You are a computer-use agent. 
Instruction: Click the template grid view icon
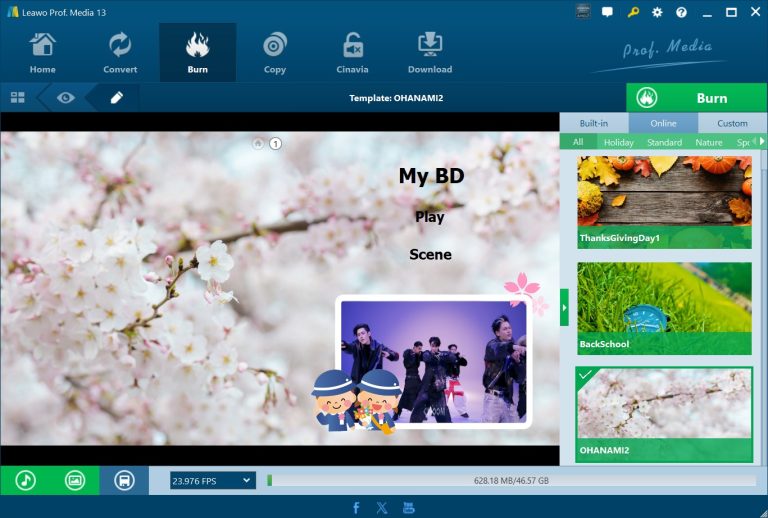pyautogui.click(x=18, y=97)
